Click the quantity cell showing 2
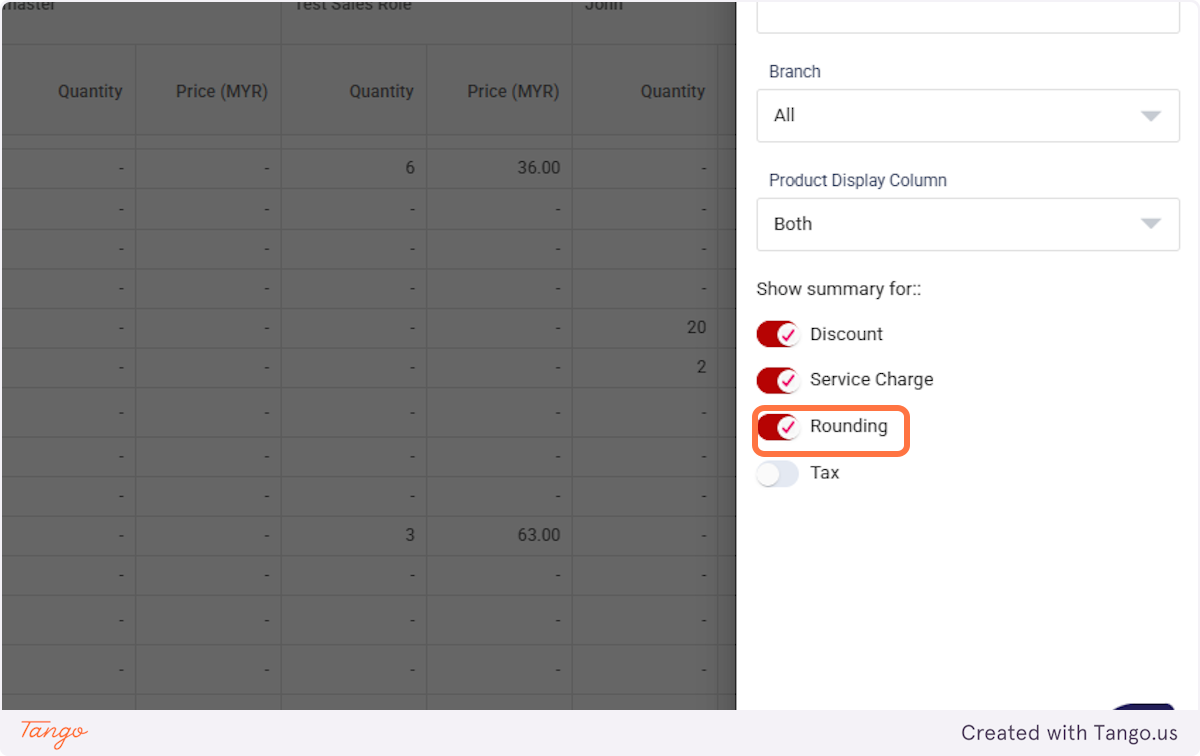The height and width of the screenshot is (756, 1200). 645,368
